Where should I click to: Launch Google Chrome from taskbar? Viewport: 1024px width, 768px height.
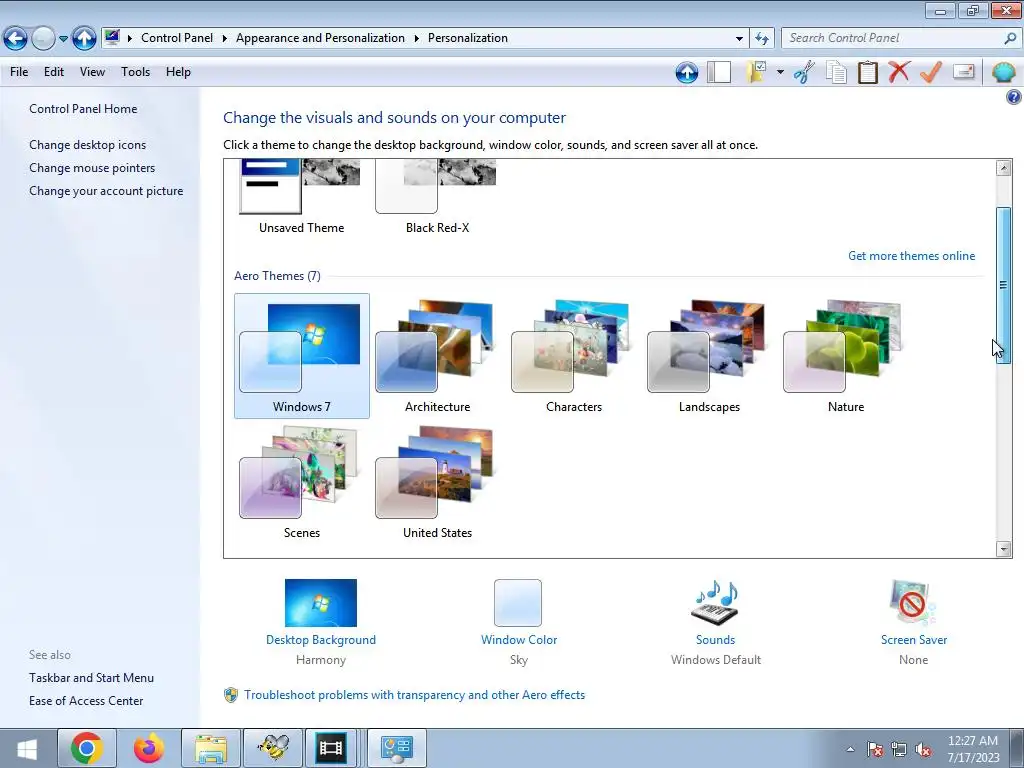pyautogui.click(x=87, y=748)
